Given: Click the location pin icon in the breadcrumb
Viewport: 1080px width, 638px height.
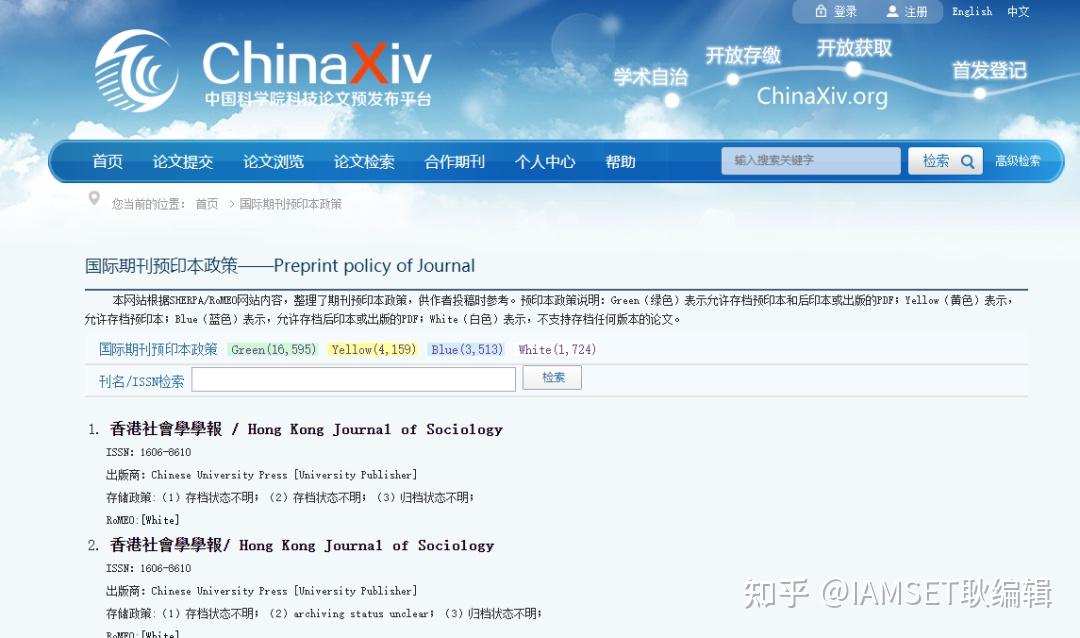Looking at the screenshot, I should tap(95, 199).
